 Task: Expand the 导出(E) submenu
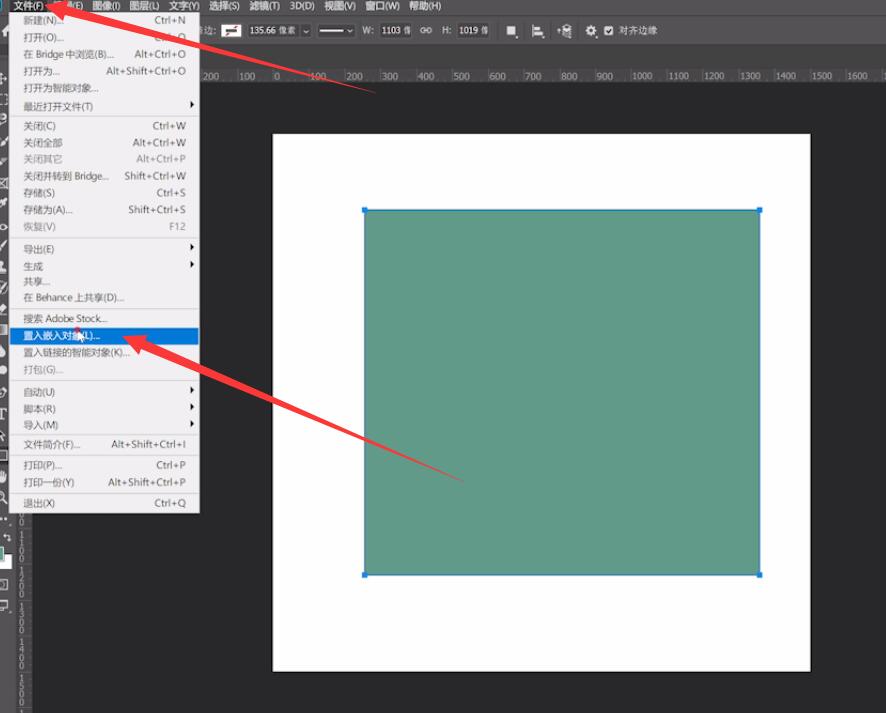105,249
